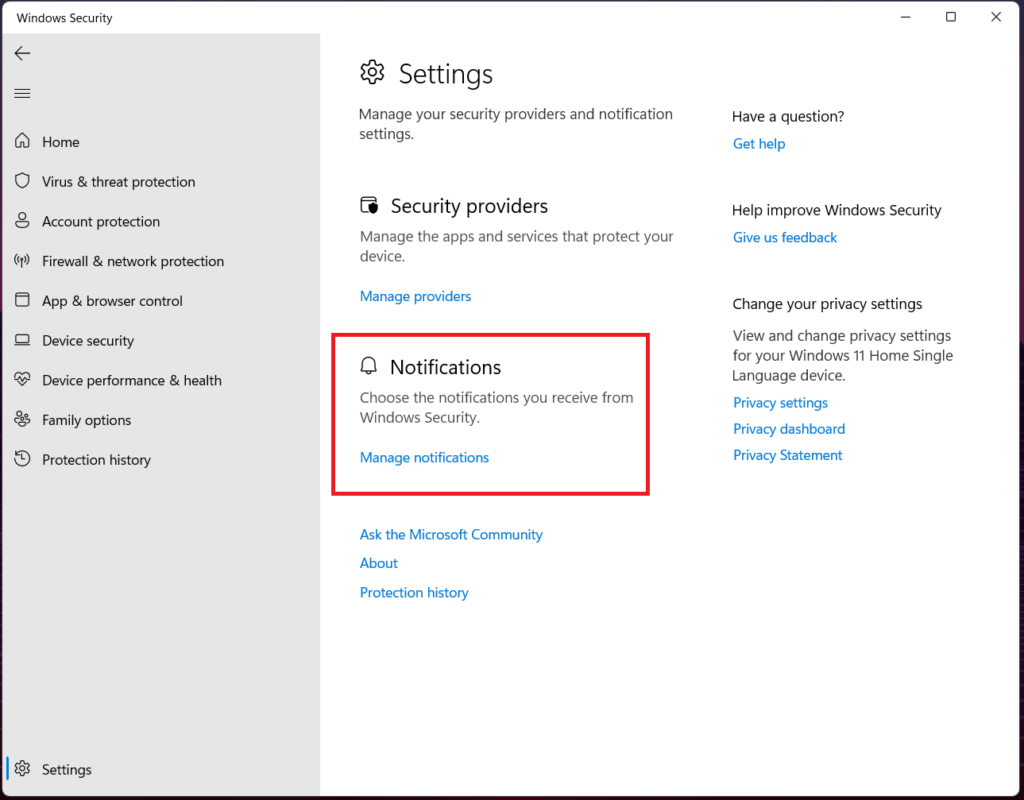Open the Privacy dashboard link
The width and height of the screenshot is (1024, 800).
tap(789, 428)
